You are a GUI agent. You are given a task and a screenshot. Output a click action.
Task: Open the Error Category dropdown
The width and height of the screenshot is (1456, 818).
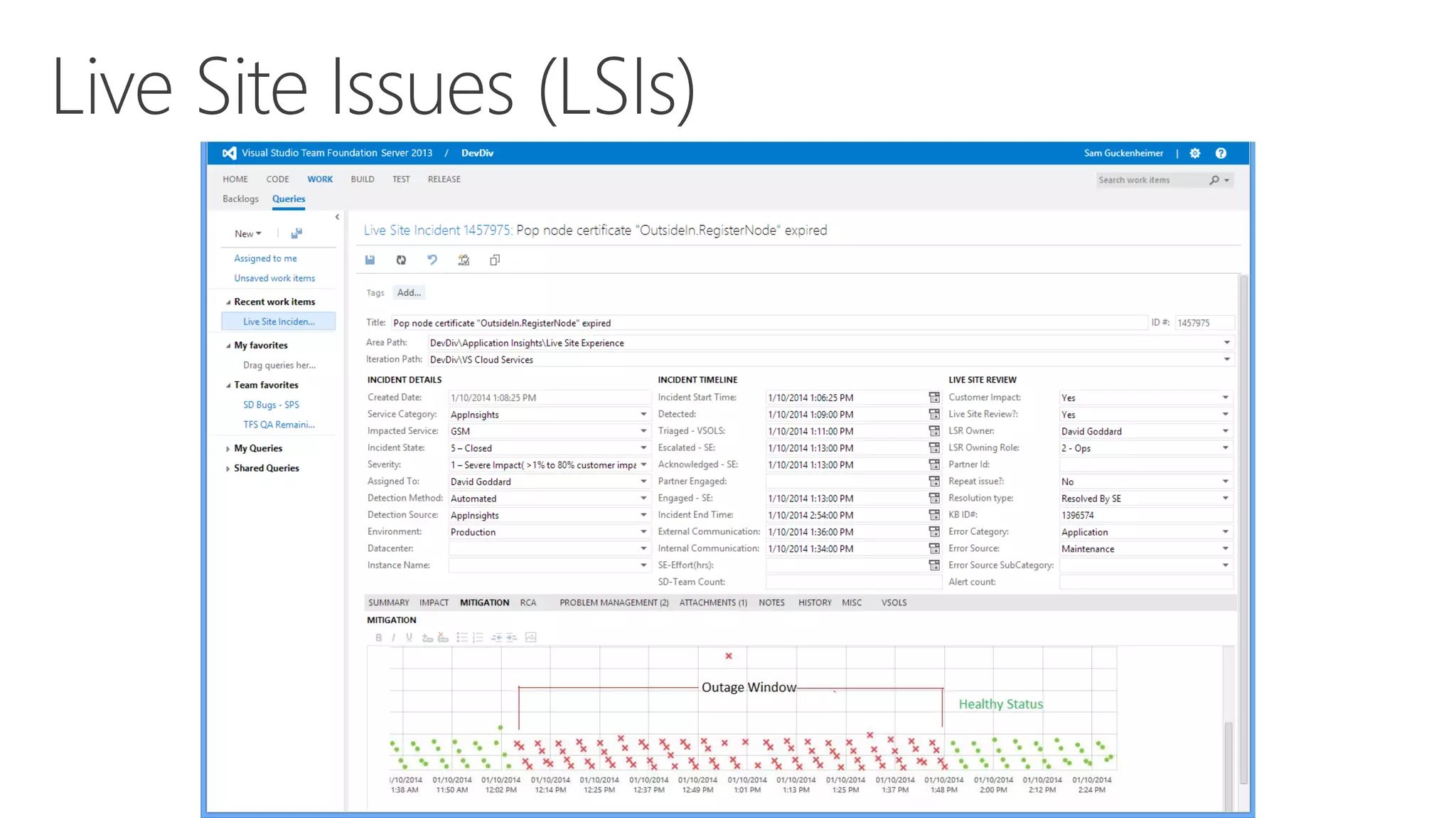point(1225,532)
